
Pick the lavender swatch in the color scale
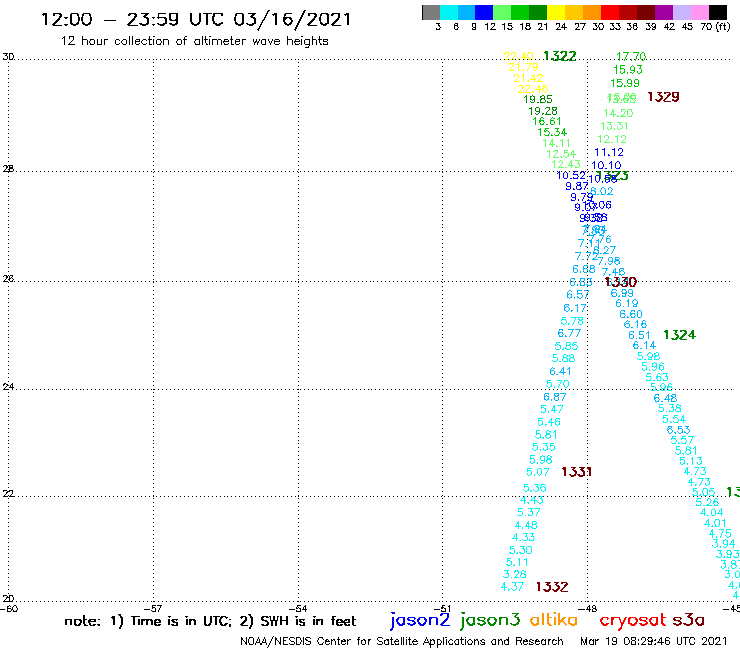point(682,12)
